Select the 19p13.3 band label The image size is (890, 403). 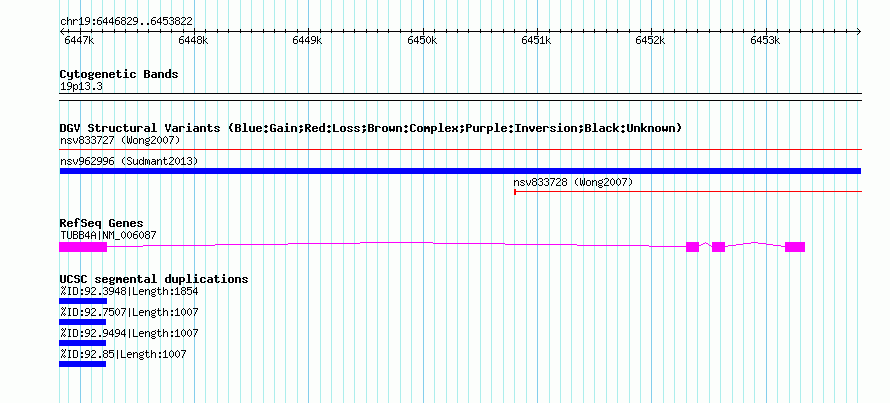coord(81,87)
